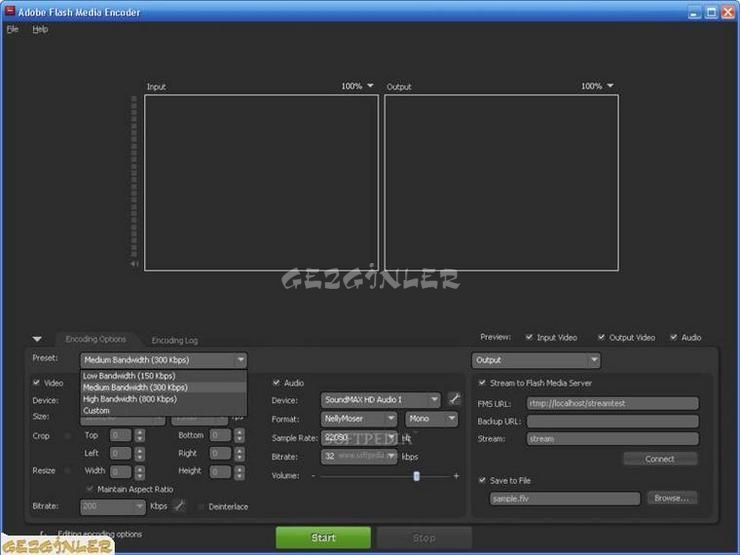740x555 pixels.
Task: Switch to Encoding Options tab
Action: [96, 339]
